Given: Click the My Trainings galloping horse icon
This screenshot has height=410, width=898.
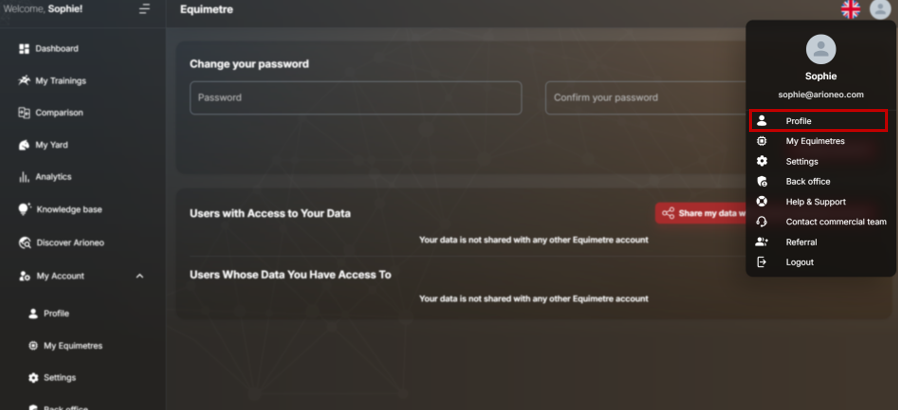Looking at the screenshot, I should [x=24, y=81].
